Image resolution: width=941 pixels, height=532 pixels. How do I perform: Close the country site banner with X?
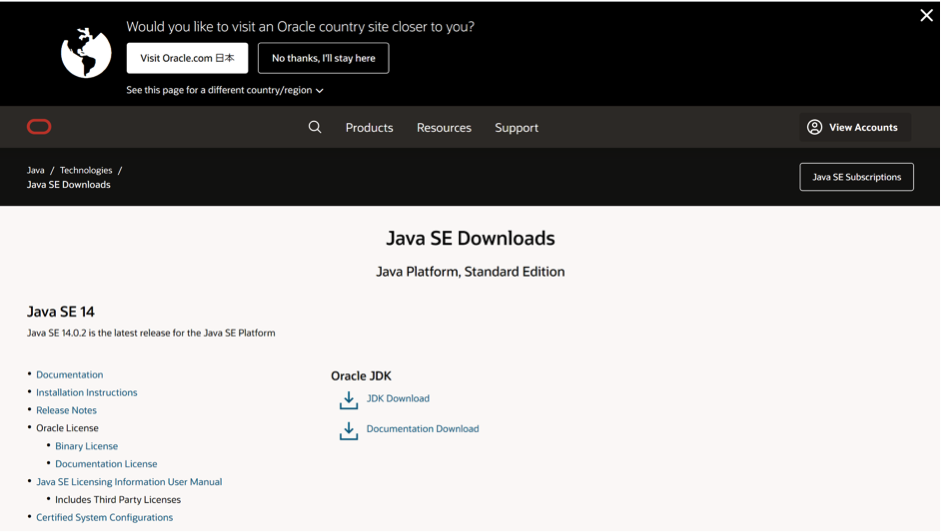pyautogui.click(x=927, y=16)
